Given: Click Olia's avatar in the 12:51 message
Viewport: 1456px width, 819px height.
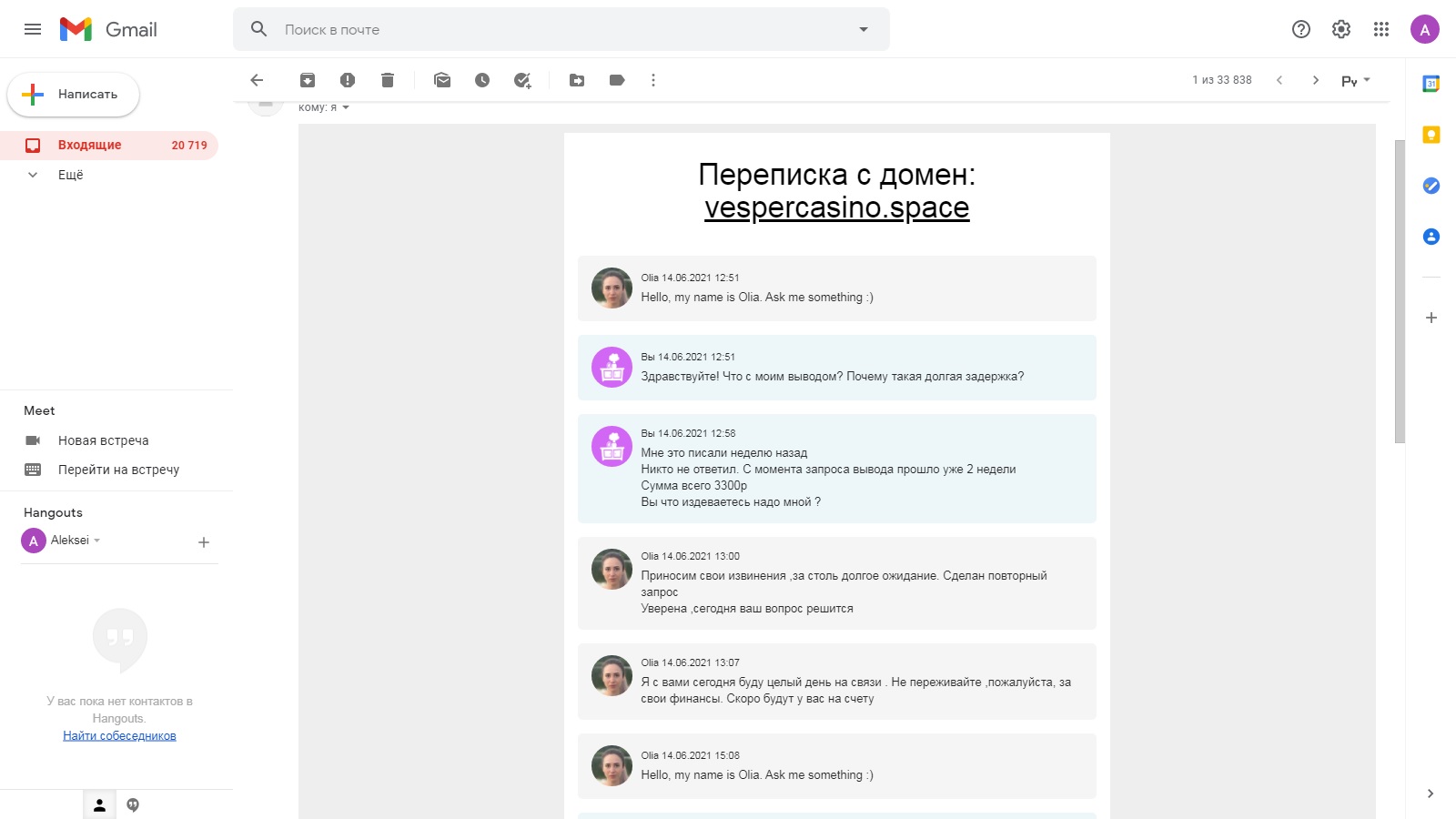Looking at the screenshot, I should tap(612, 288).
